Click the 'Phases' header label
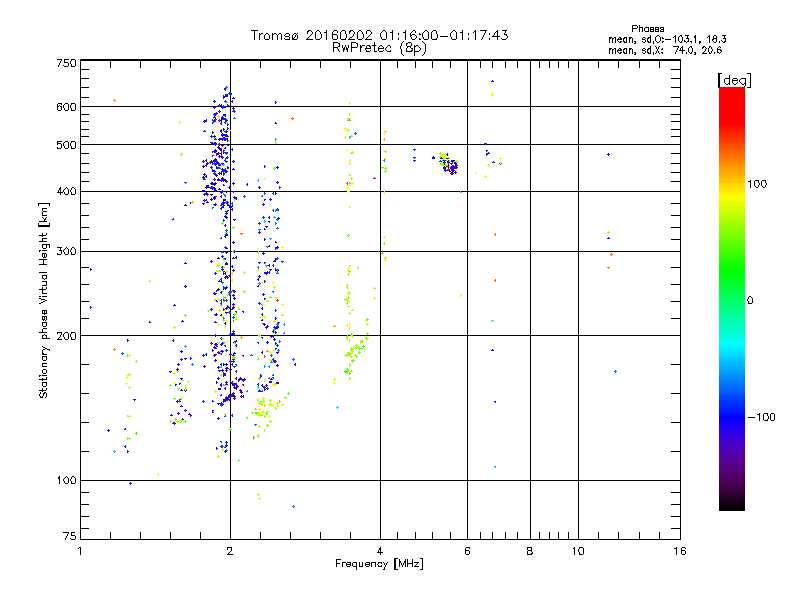This screenshot has width=800, height=600. click(x=647, y=29)
